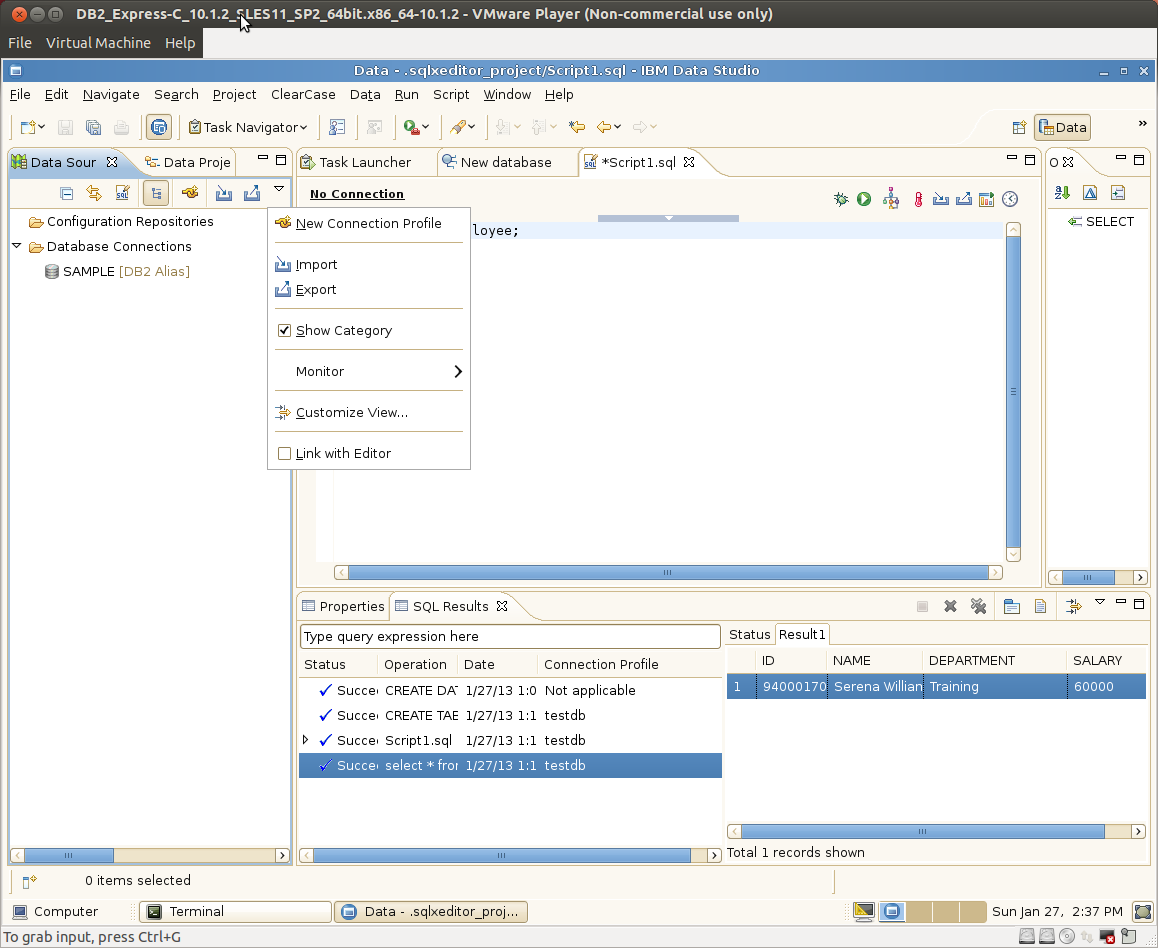Start debugging using the bug icon
Viewport: 1158px width, 948px height.
[841, 199]
